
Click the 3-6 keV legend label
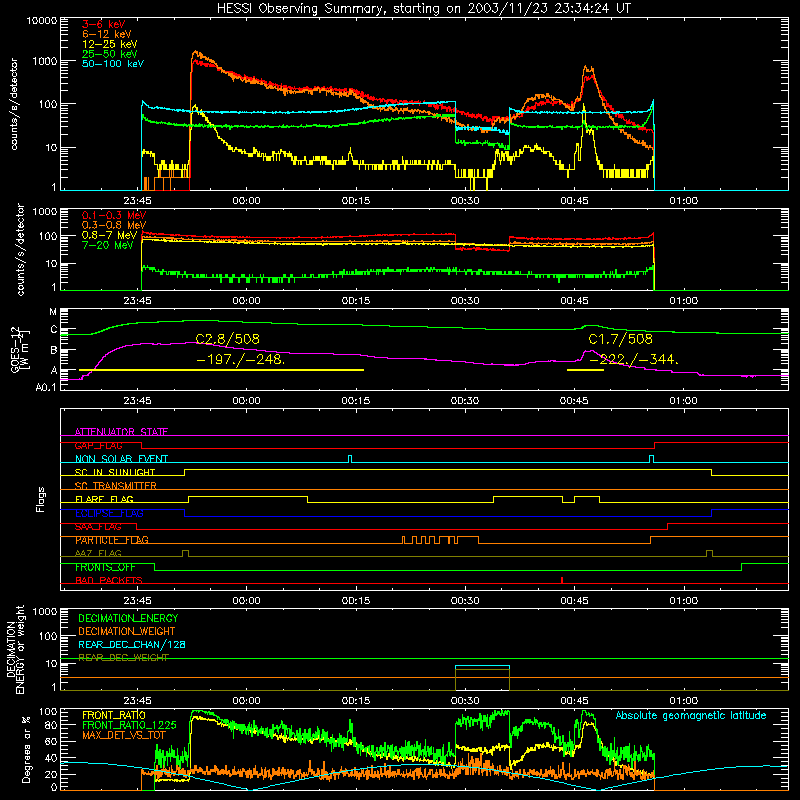(x=103, y=24)
